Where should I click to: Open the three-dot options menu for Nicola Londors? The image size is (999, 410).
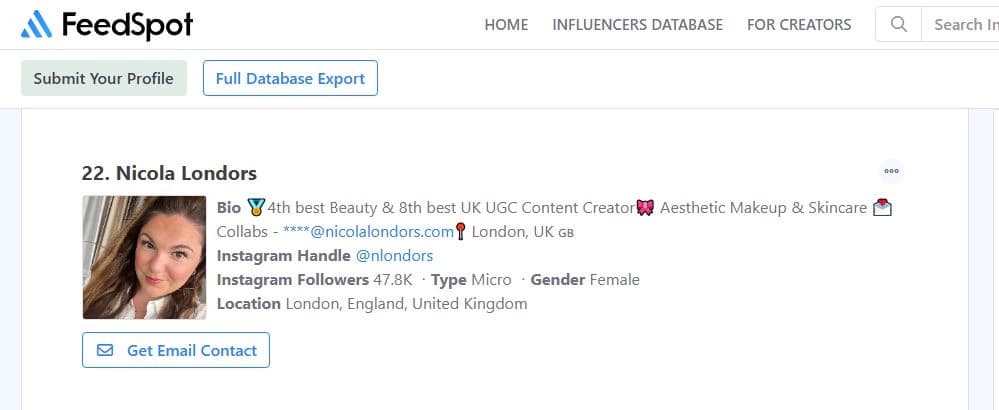coord(891,171)
